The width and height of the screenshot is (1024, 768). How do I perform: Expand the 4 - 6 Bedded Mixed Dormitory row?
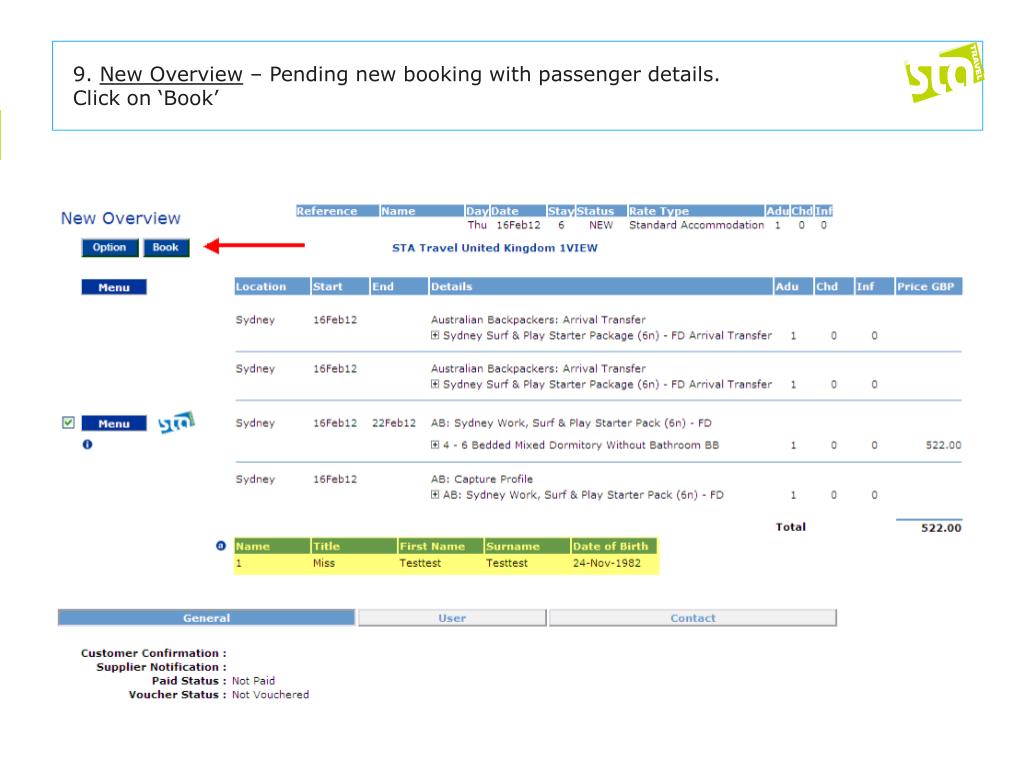[x=435, y=445]
